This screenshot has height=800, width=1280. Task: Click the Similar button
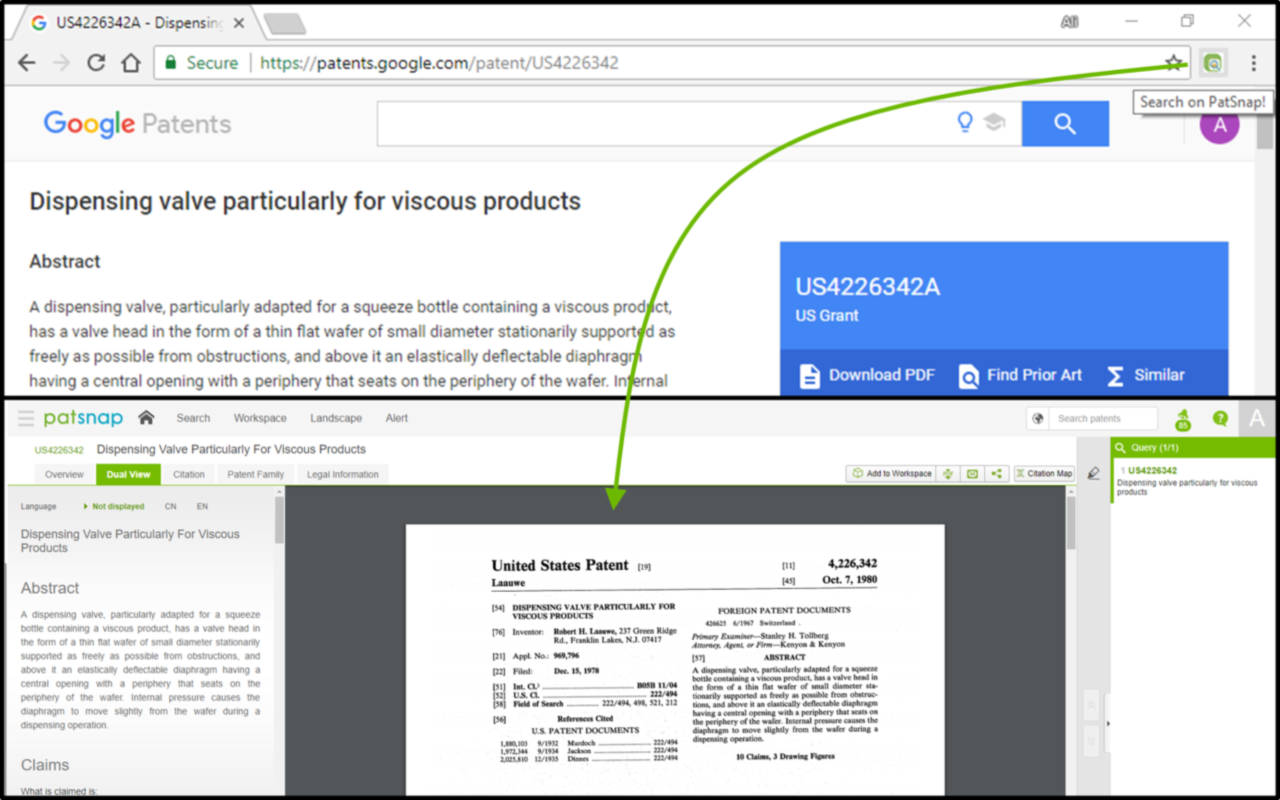tap(1146, 375)
